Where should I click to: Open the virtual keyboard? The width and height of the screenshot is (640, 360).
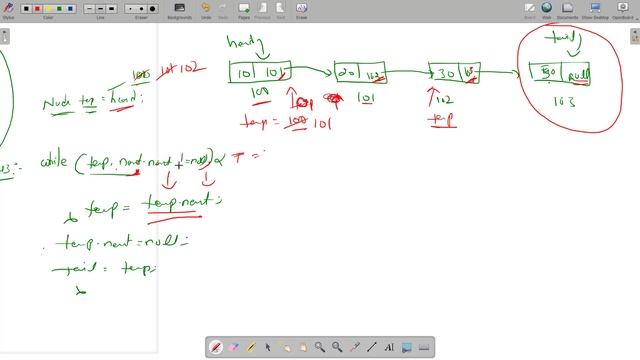pyautogui.click(x=424, y=347)
